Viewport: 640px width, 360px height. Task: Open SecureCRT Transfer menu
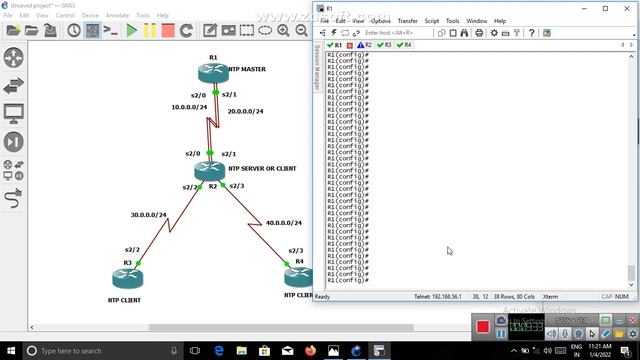pos(407,21)
